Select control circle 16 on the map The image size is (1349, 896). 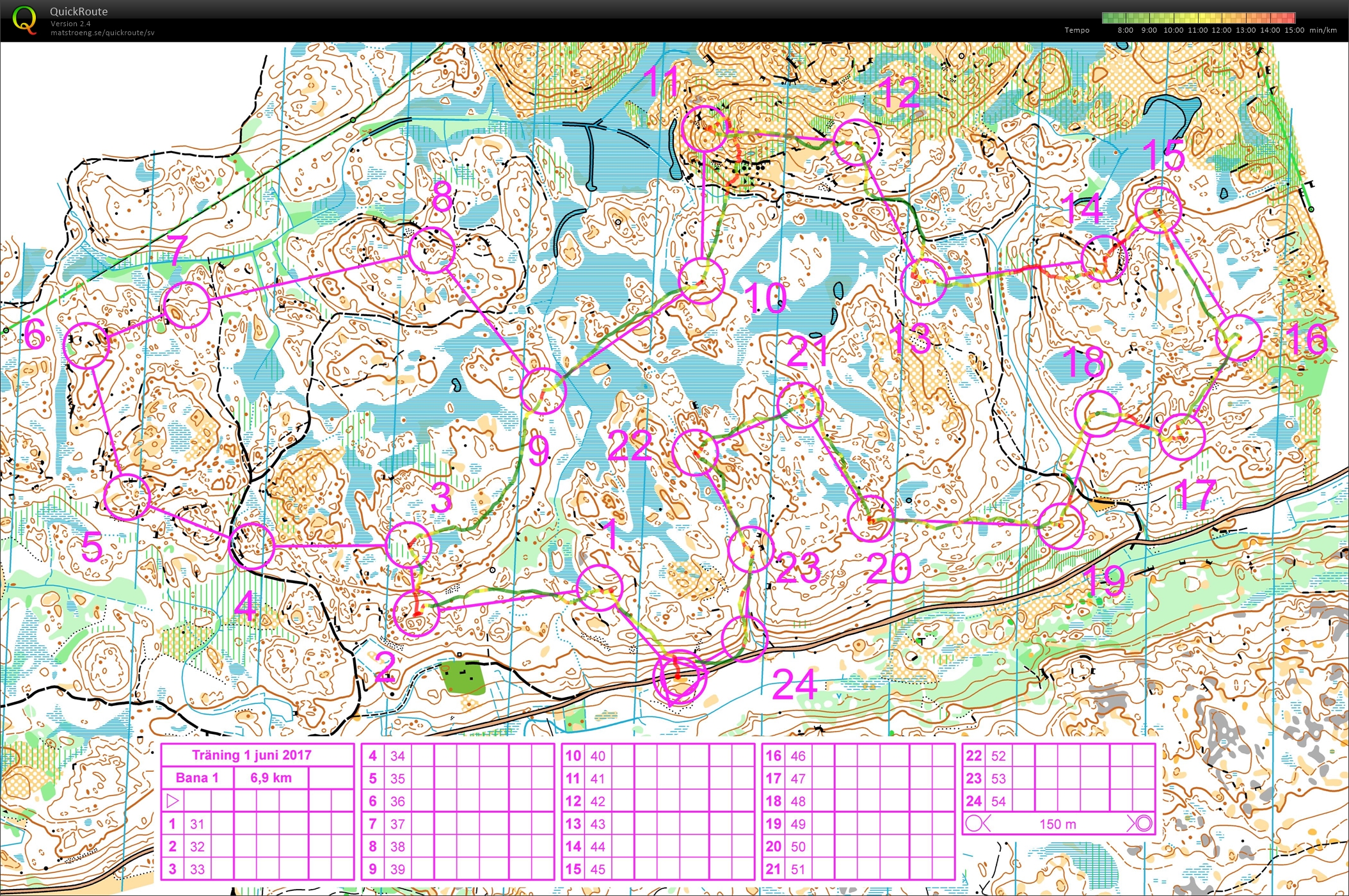(x=1238, y=337)
